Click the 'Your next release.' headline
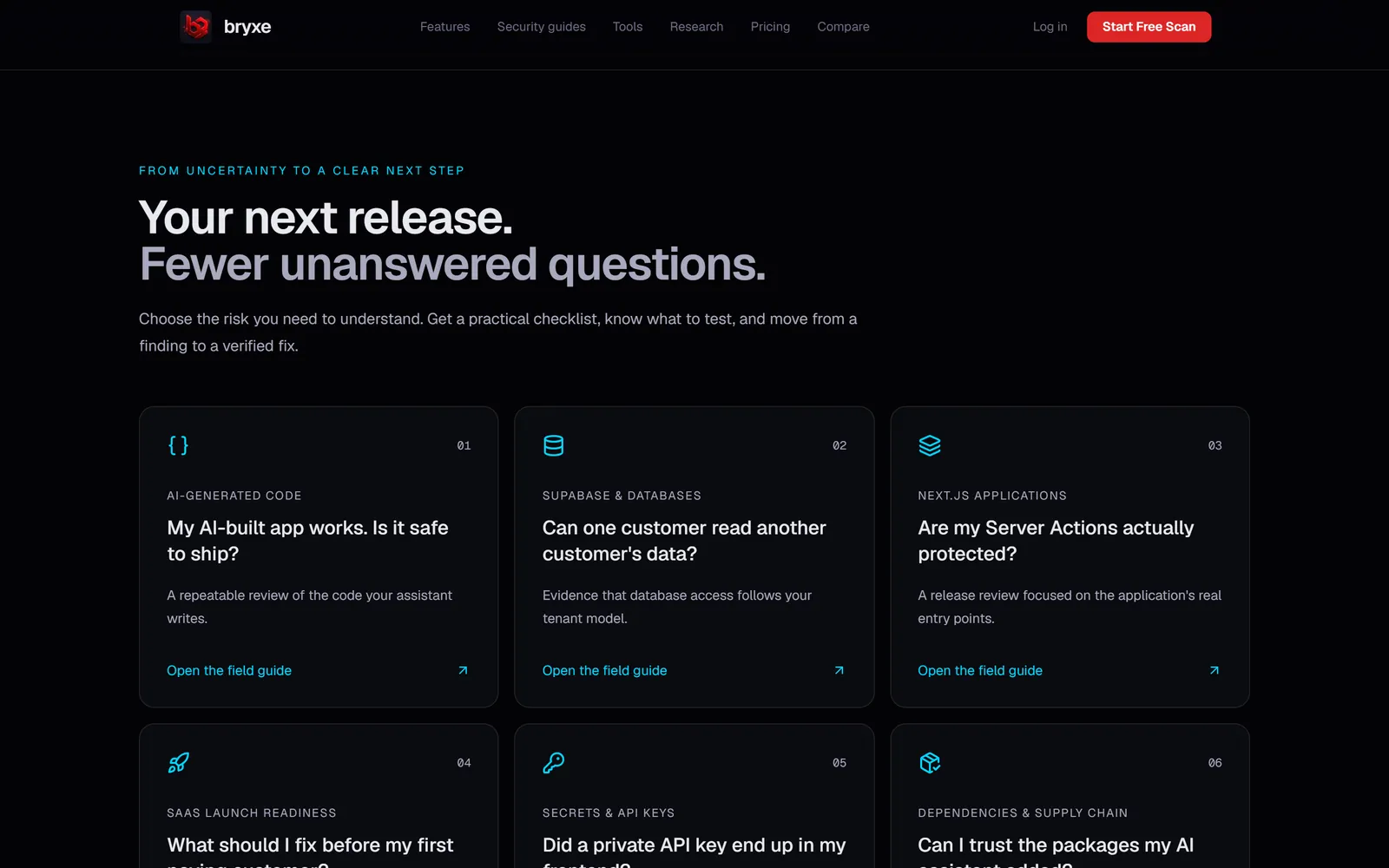 (326, 217)
